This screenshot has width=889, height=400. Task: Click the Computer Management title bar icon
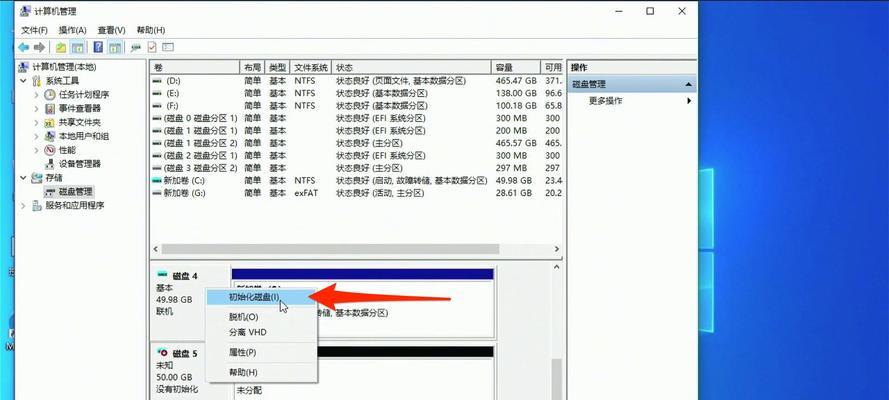25,11
